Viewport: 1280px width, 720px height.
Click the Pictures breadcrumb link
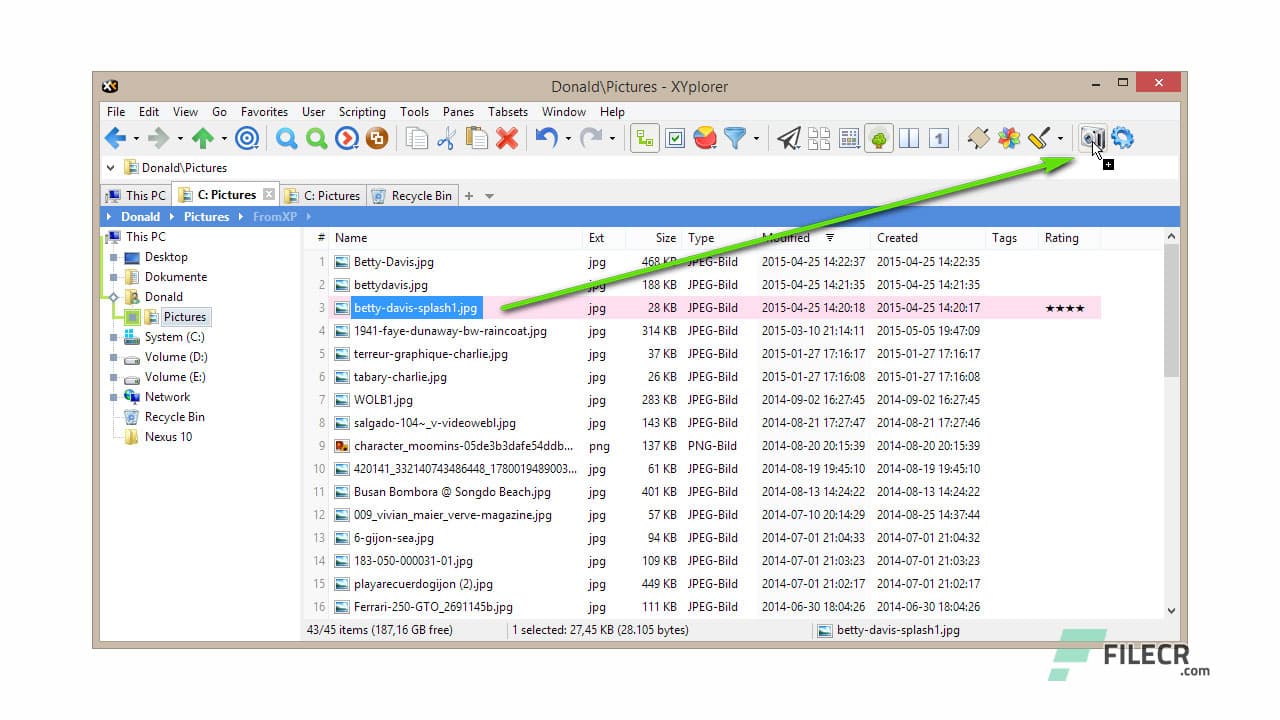coord(206,216)
